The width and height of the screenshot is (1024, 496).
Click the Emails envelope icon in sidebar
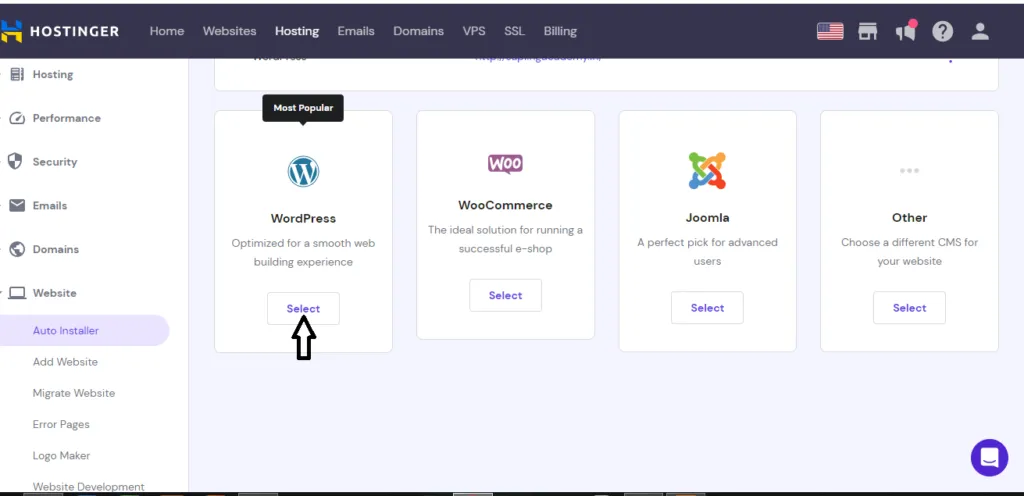(17, 206)
